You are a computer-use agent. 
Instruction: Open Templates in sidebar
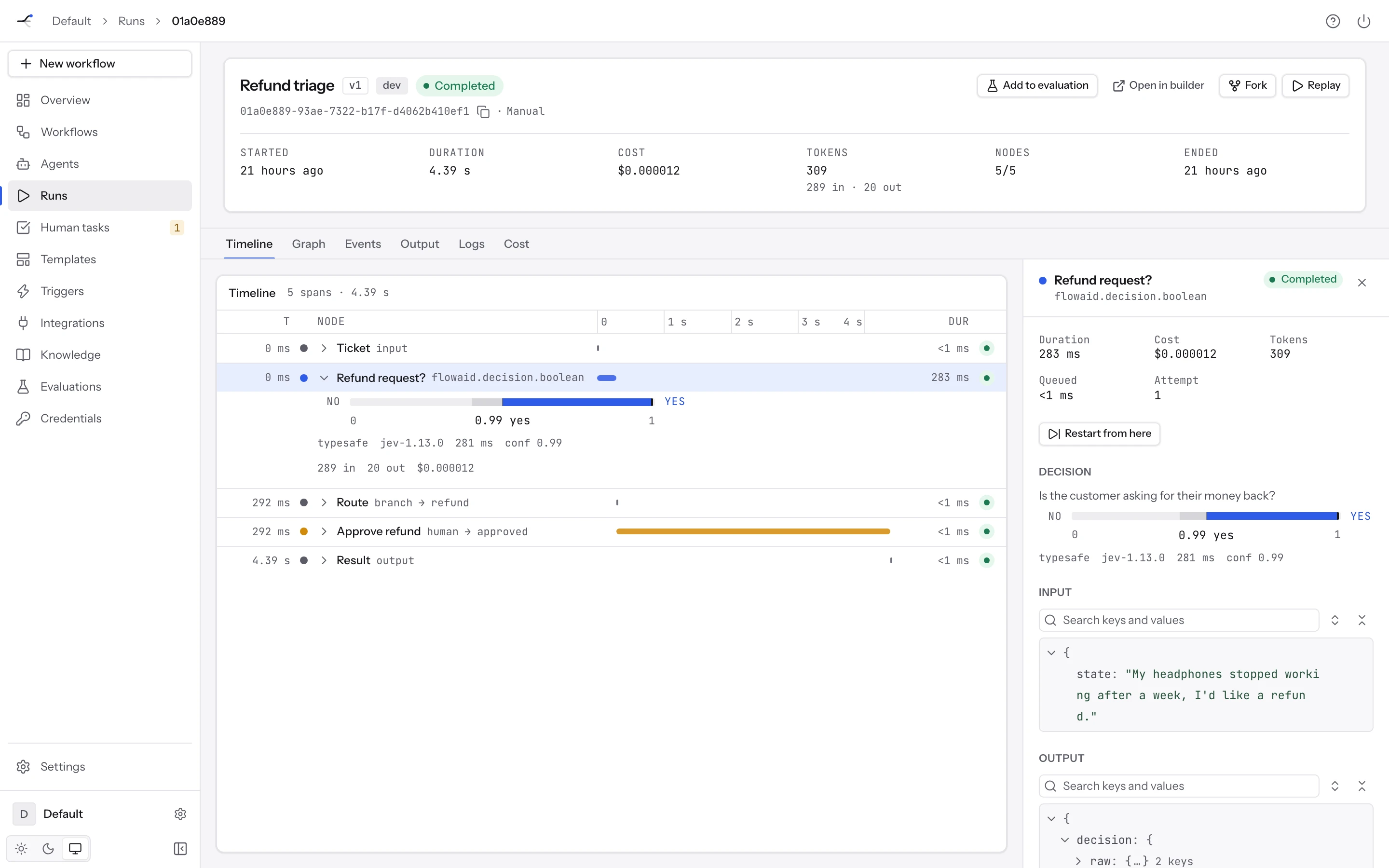100,259
